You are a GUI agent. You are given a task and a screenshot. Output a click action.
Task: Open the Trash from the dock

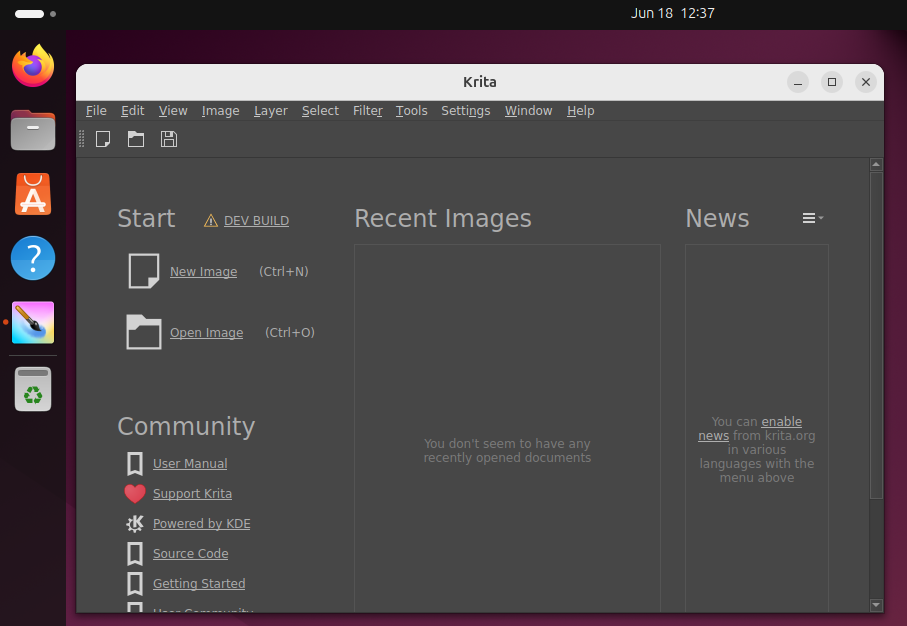point(33,389)
